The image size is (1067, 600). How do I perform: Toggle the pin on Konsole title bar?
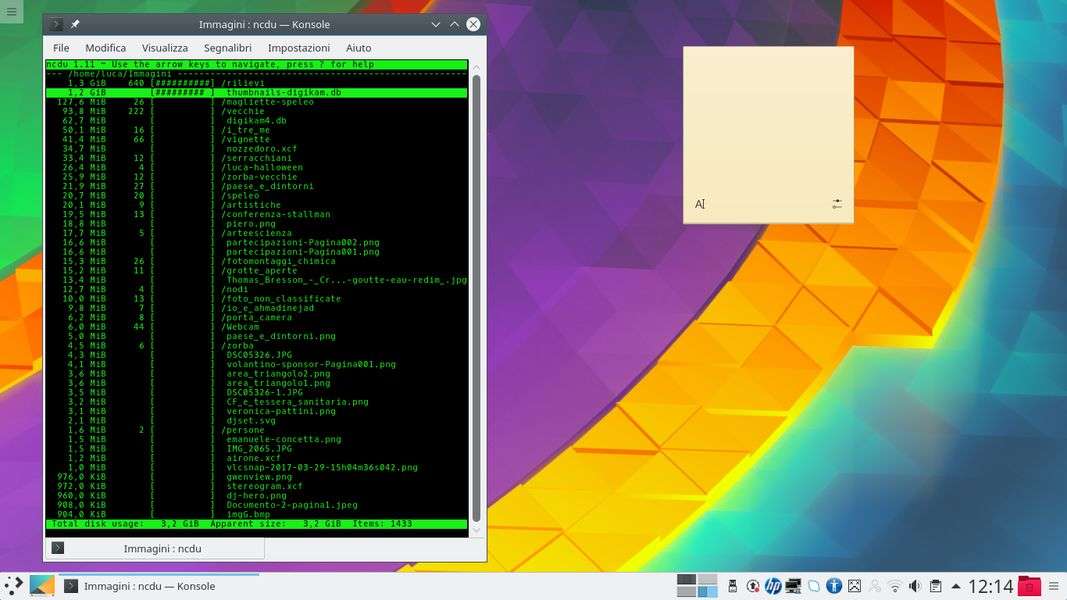[x=75, y=24]
